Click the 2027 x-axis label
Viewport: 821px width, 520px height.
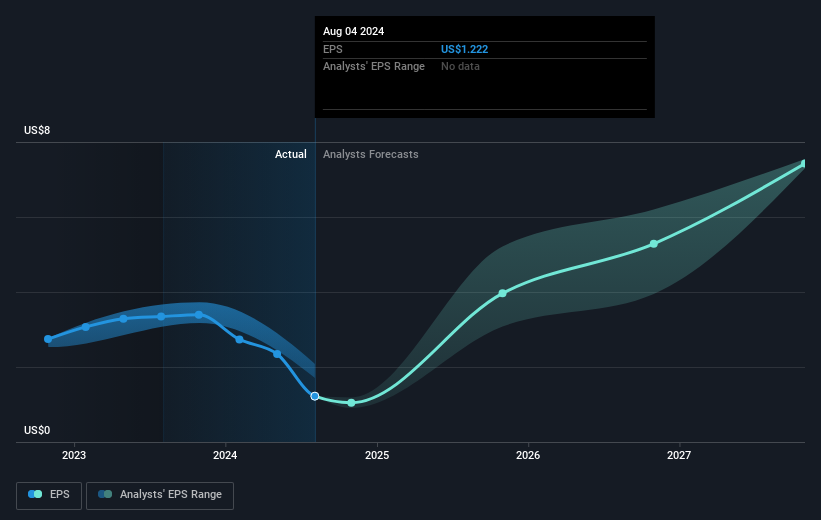(x=679, y=456)
